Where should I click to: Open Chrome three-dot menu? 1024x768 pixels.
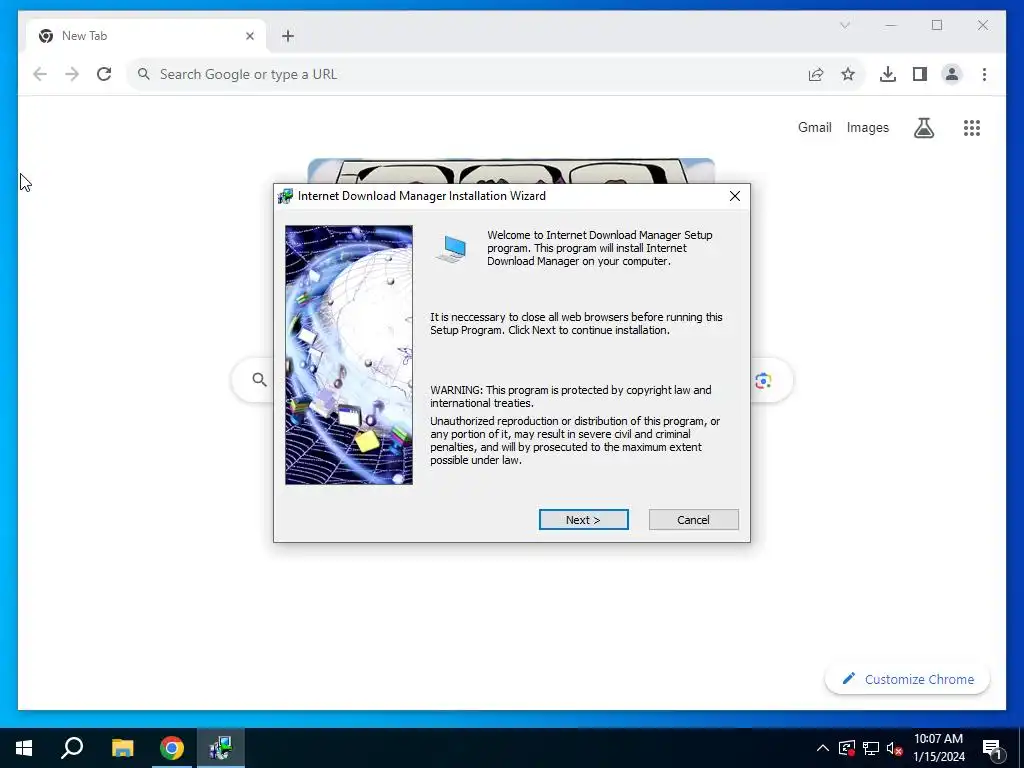click(x=984, y=74)
